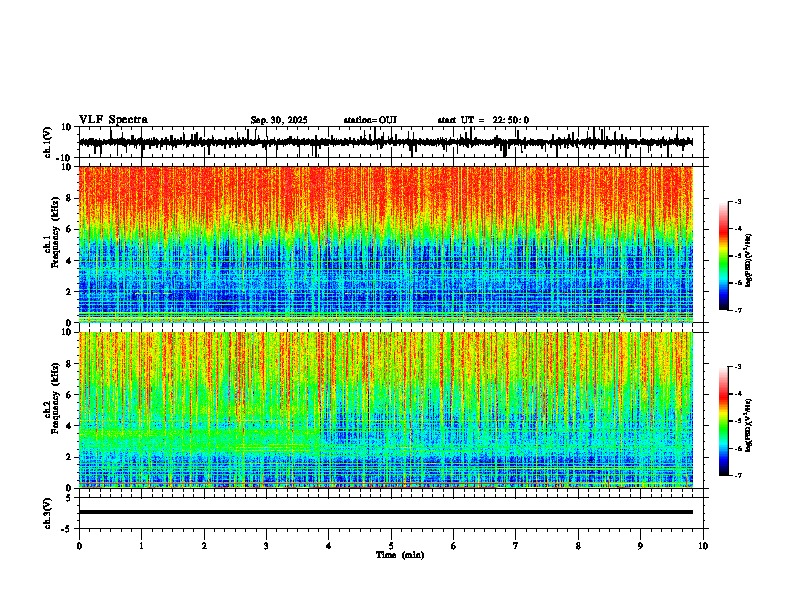Click ch.1 color bar label "-7"
Viewport: 792px width, 612px height.
[x=737, y=310]
